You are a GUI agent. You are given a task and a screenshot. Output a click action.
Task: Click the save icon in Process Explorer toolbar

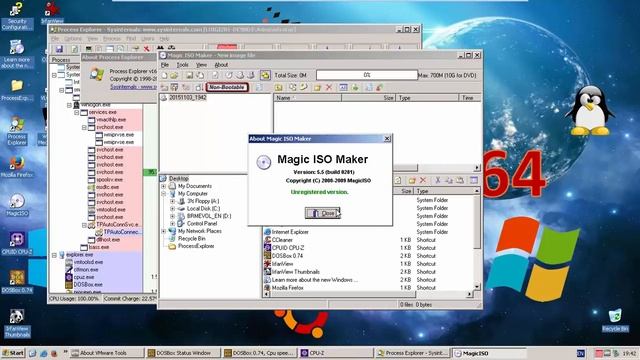click(59, 49)
